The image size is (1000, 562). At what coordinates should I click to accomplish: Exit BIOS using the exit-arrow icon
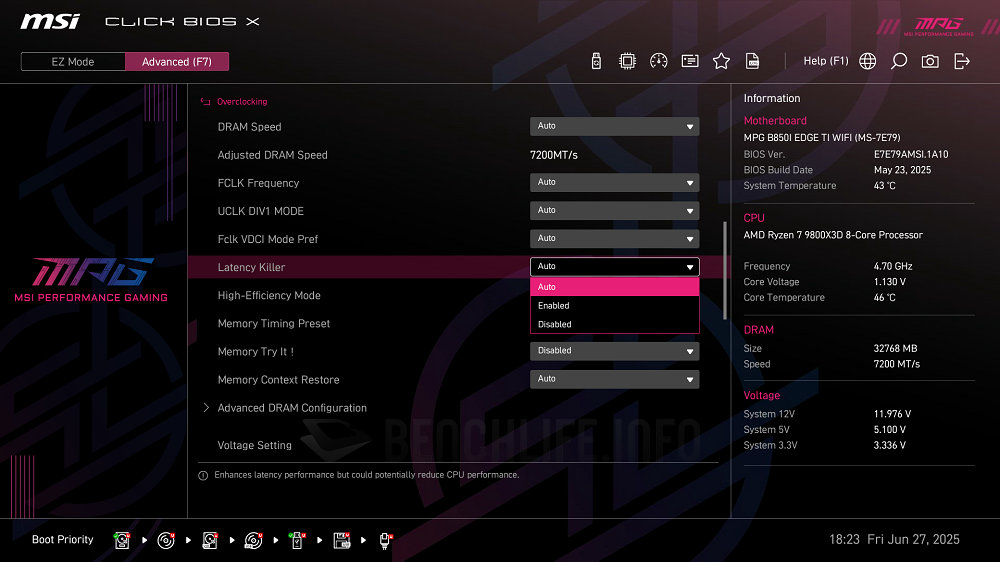coord(962,61)
